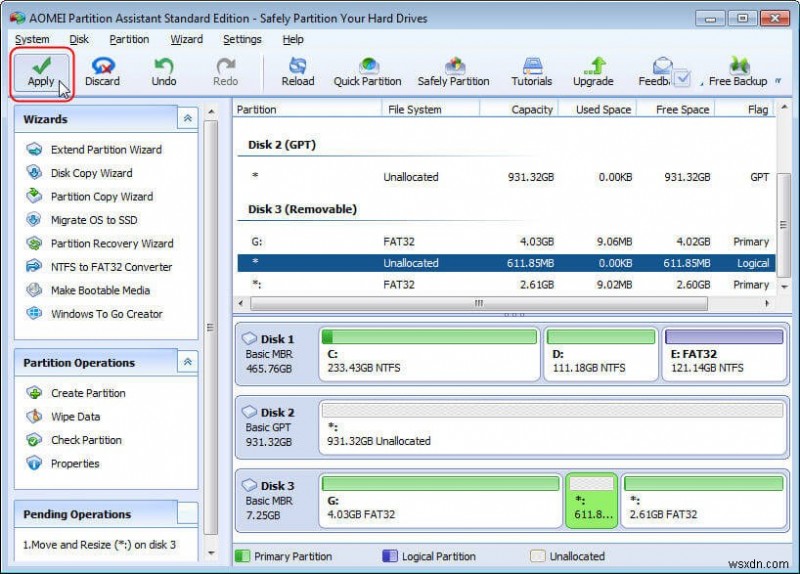Click the Upgrade arrow icon
Viewport: 800px width, 574px height.
[x=593, y=66]
